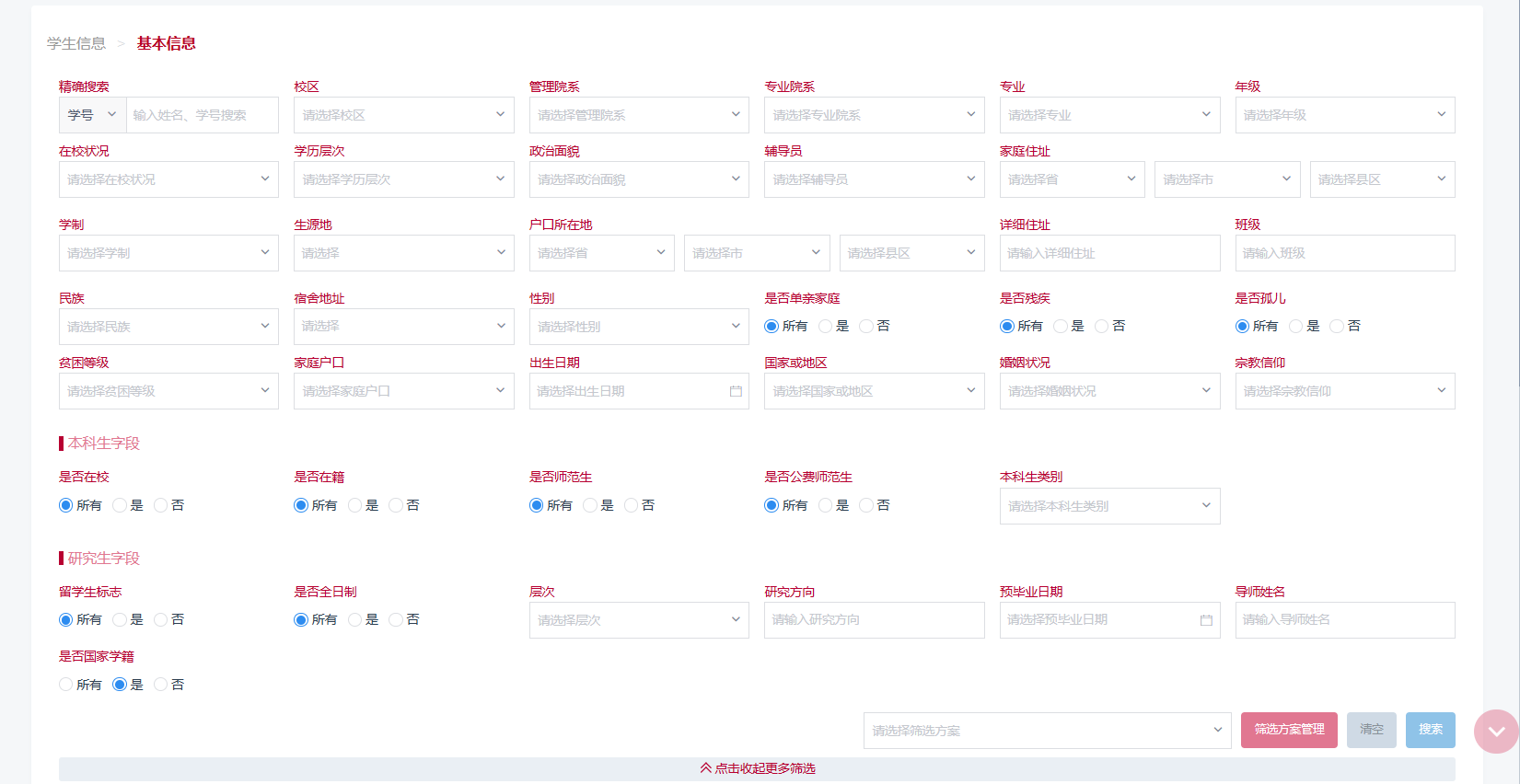Open 户口所在地 province dropdown

point(602,253)
